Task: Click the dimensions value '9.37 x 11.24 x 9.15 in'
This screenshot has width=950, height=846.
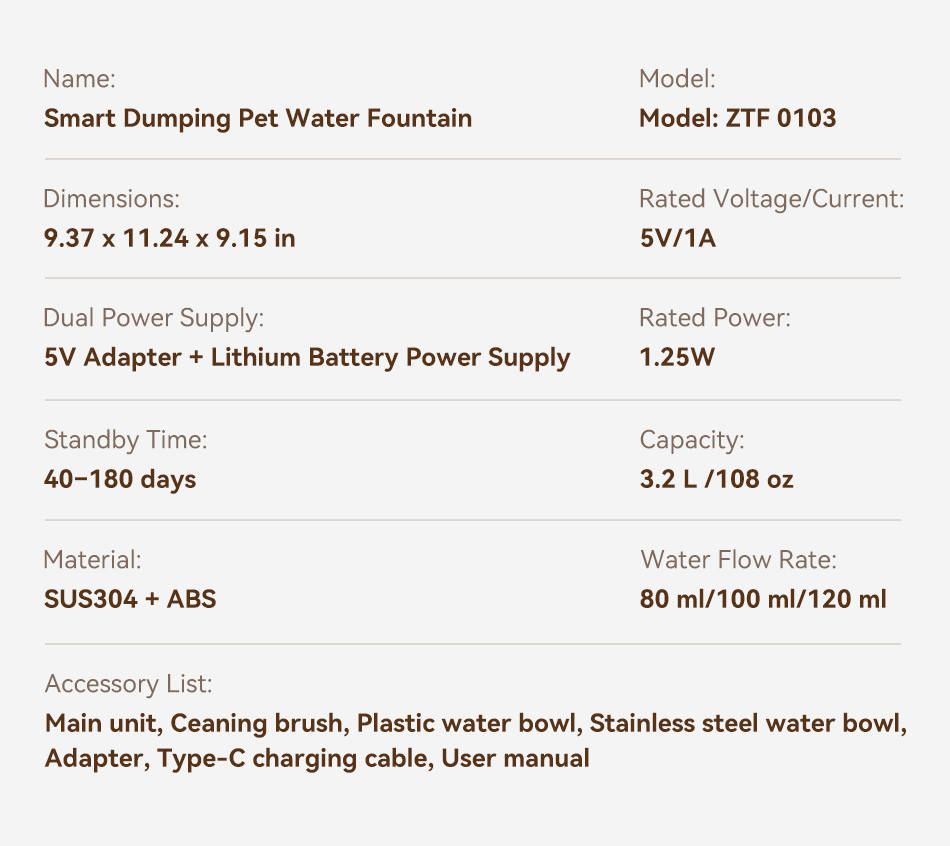Action: (x=170, y=239)
